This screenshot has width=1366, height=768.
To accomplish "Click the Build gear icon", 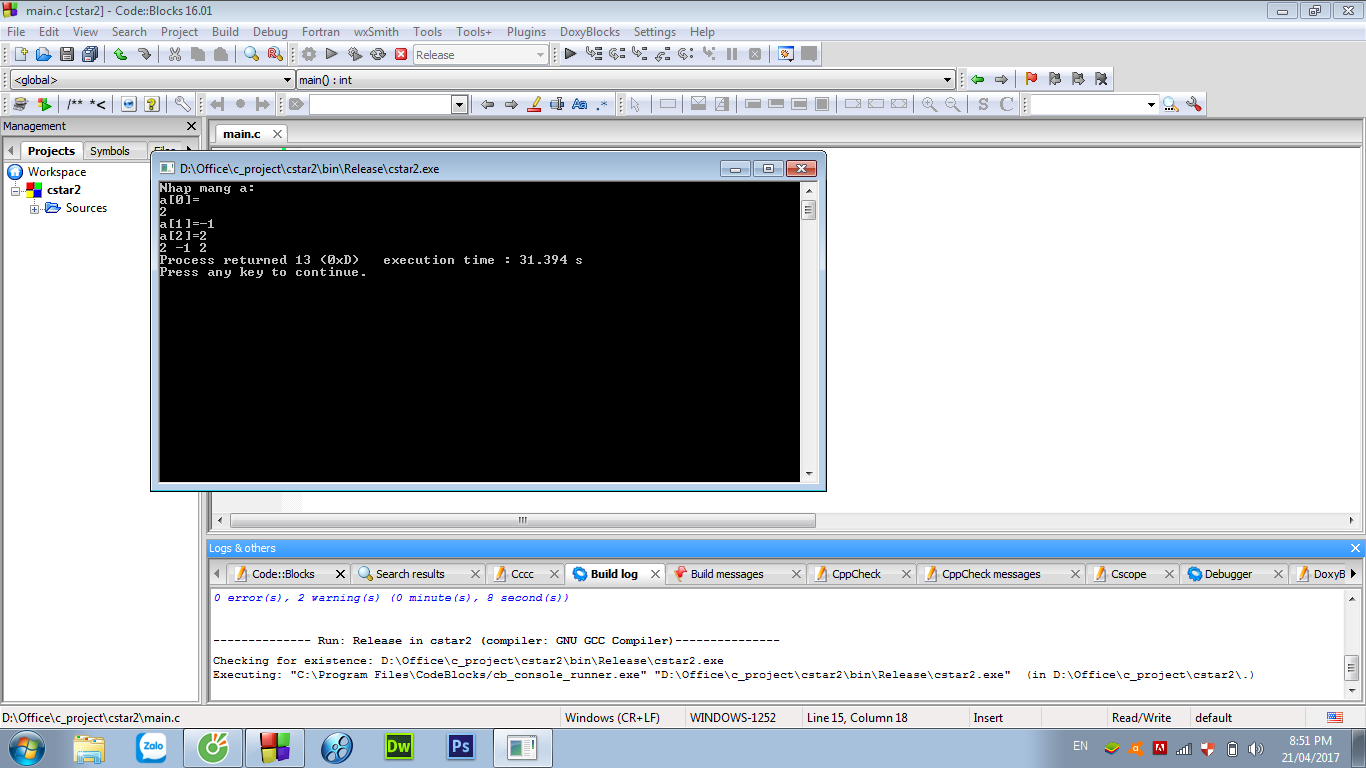I will click(x=309, y=54).
